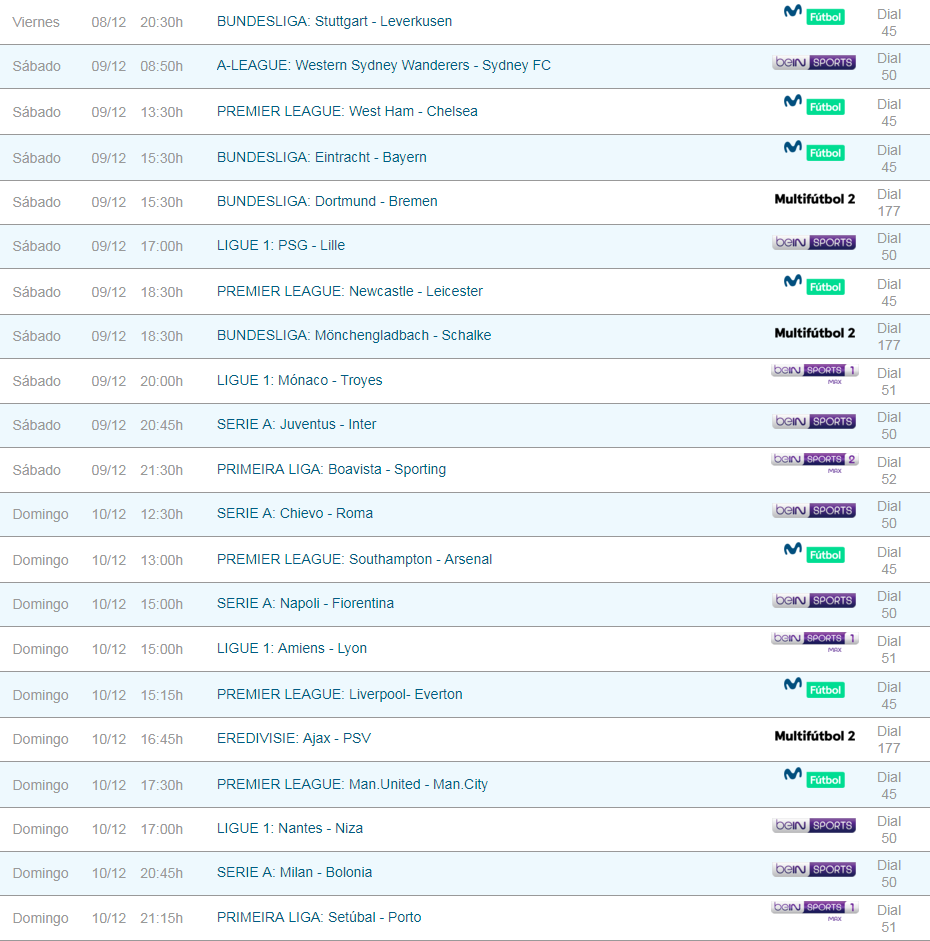Click beIN Sports logo for Western Sydney Wanderers match

pos(813,62)
